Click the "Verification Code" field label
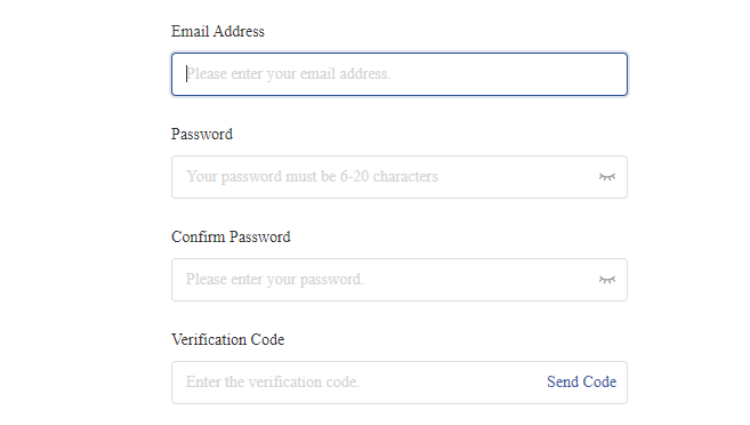The image size is (750, 425). (x=228, y=340)
